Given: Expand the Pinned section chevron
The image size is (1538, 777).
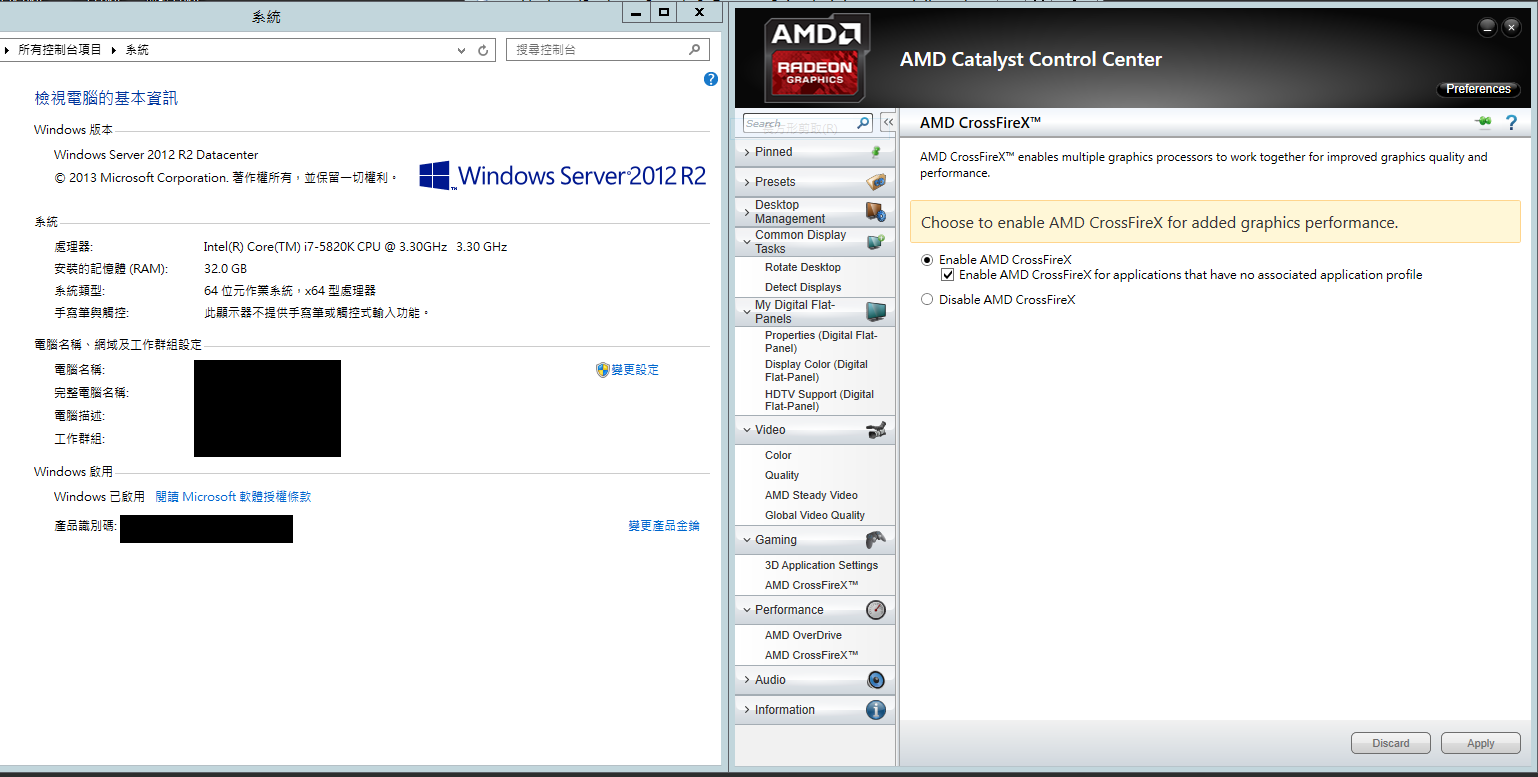Looking at the screenshot, I should [x=747, y=152].
